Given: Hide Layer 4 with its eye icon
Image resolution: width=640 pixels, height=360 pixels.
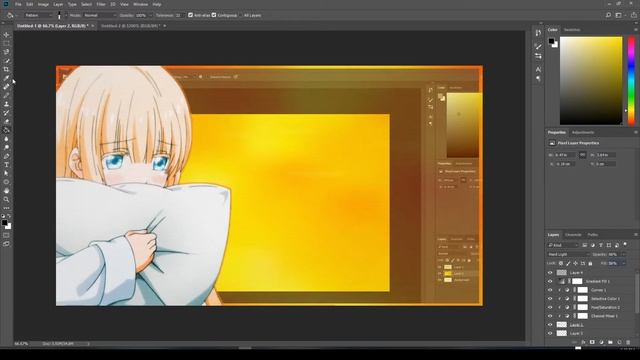Looking at the screenshot, I should (x=550, y=273).
